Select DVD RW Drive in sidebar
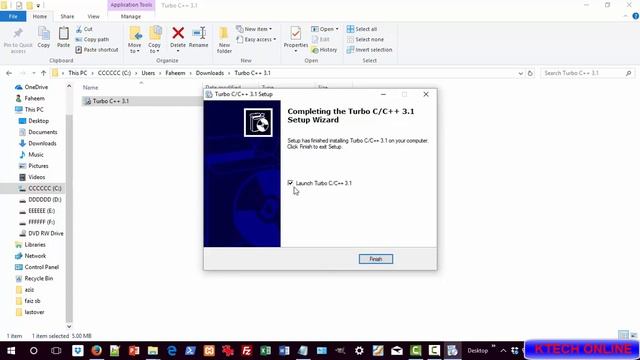The image size is (640, 360). pyautogui.click(x=41, y=233)
